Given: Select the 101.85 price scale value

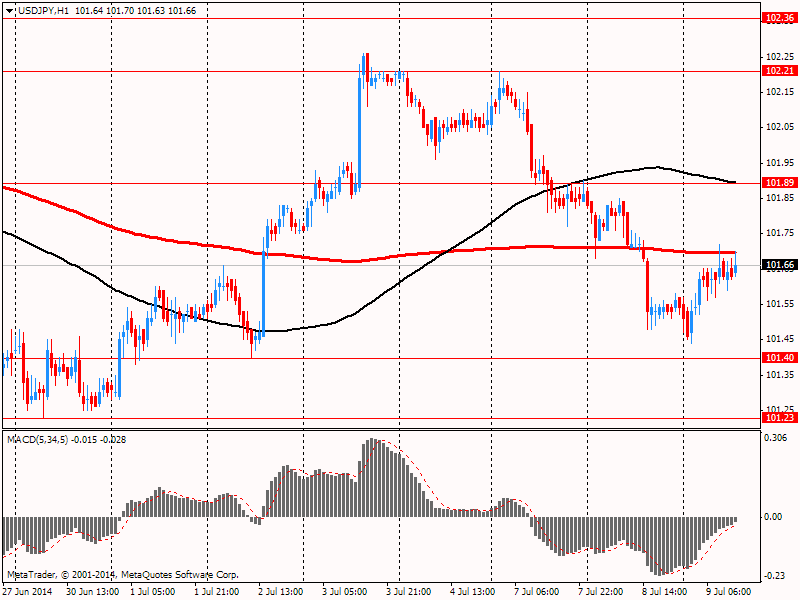Looking at the screenshot, I should coord(780,198).
